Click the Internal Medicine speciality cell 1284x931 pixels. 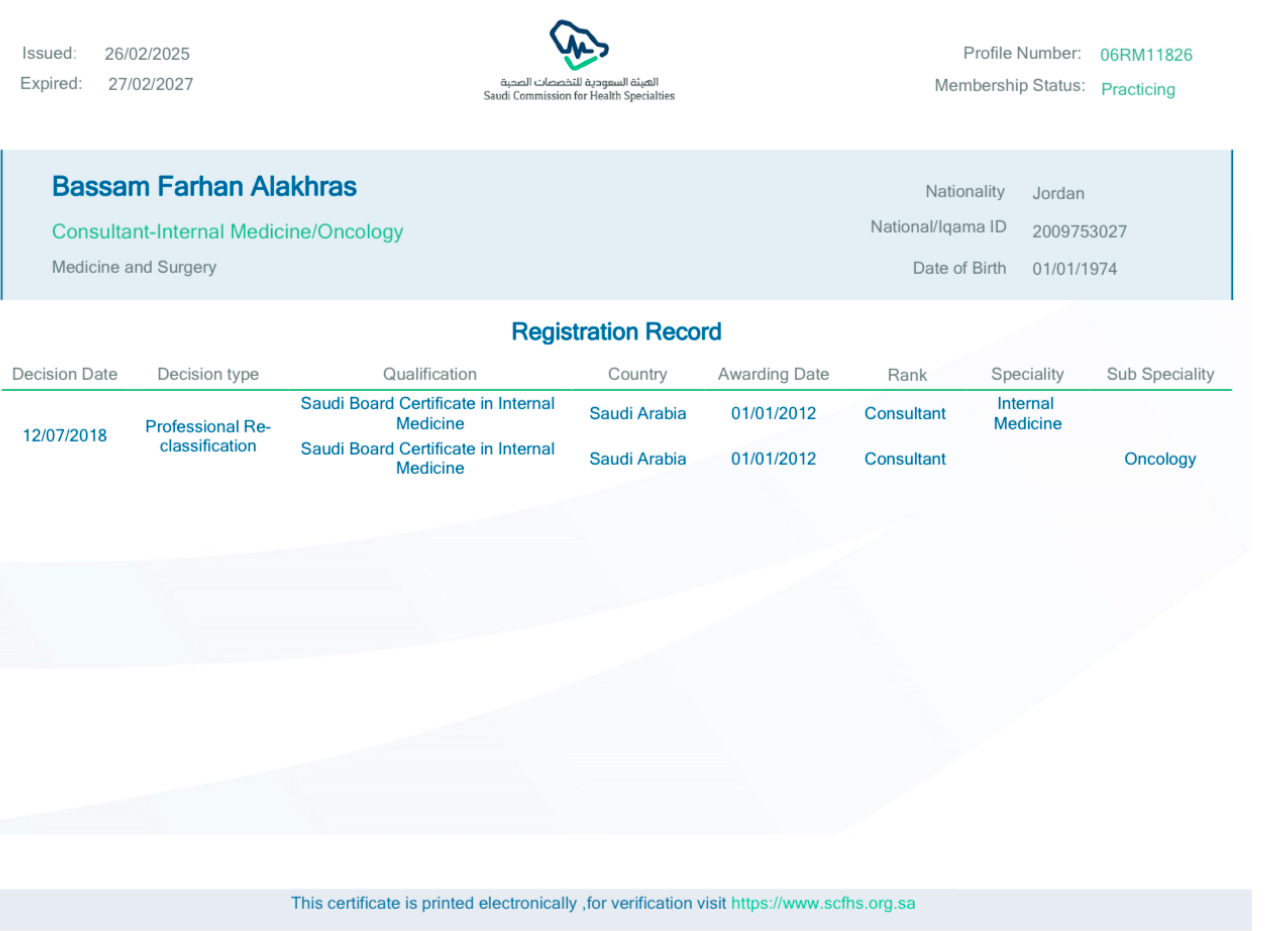[x=1027, y=414]
